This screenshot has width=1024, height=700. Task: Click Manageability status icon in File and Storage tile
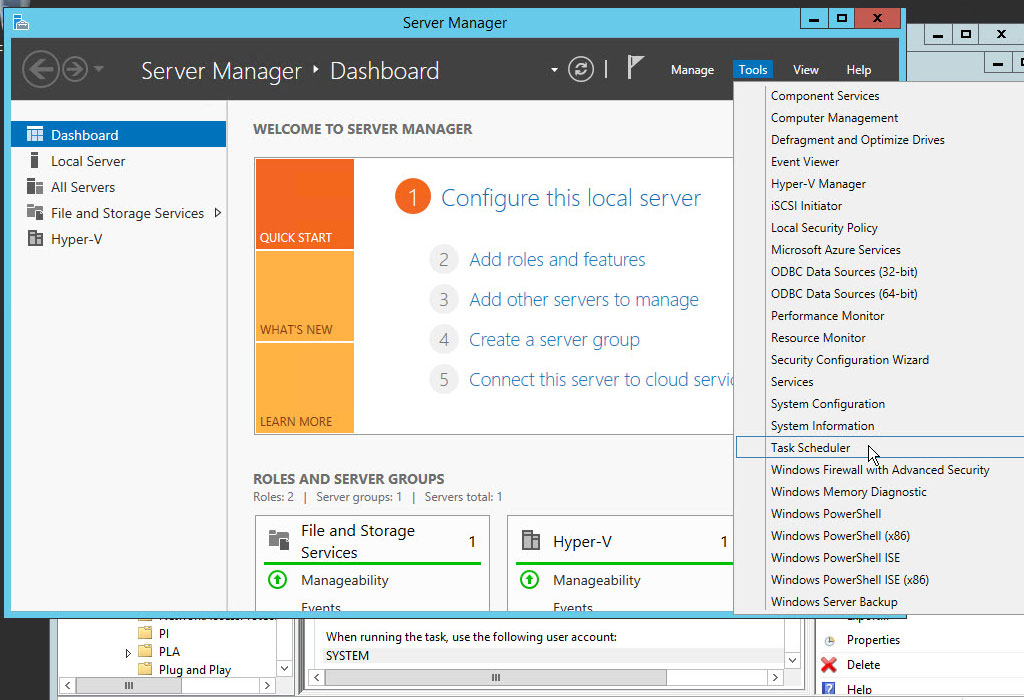278,579
